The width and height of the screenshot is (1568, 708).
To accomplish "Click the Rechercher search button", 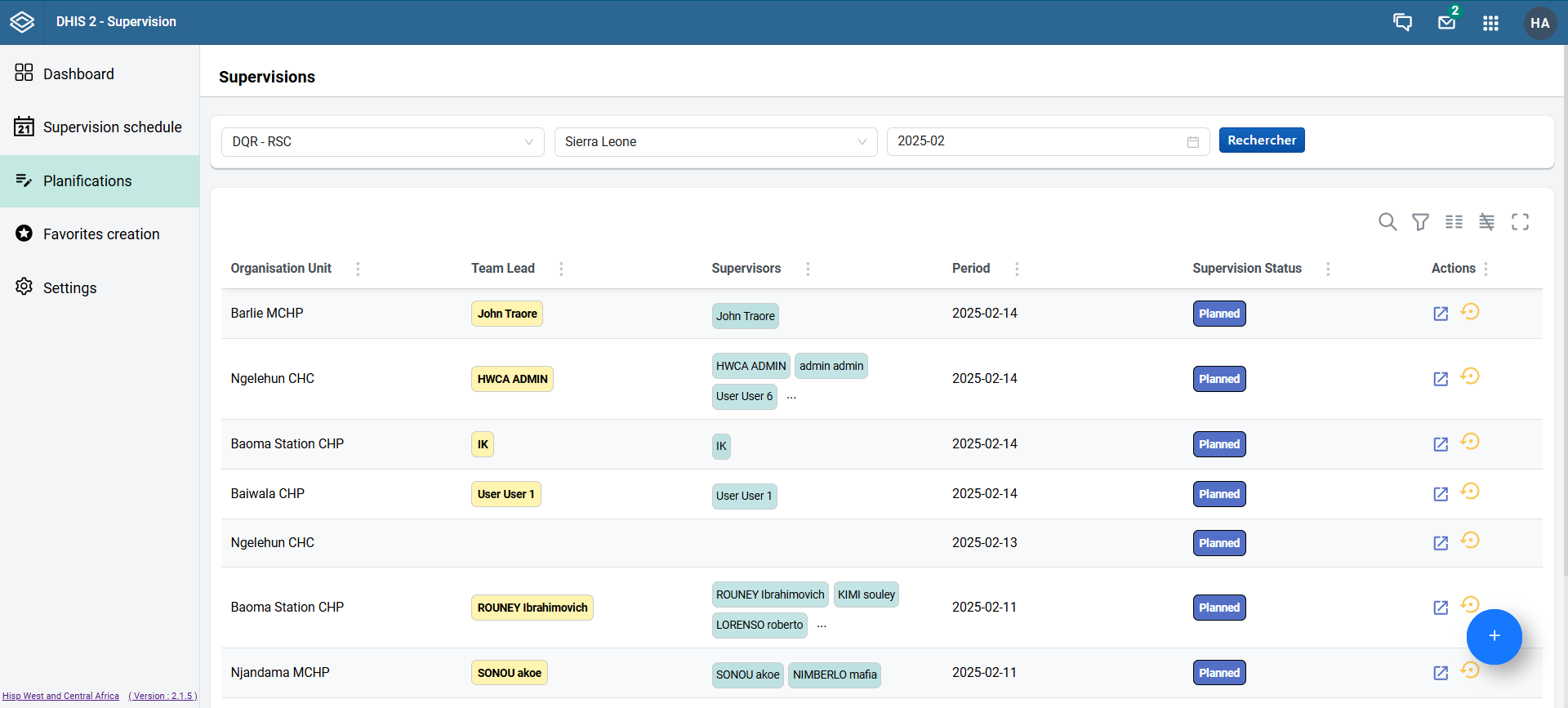I will [x=1262, y=140].
